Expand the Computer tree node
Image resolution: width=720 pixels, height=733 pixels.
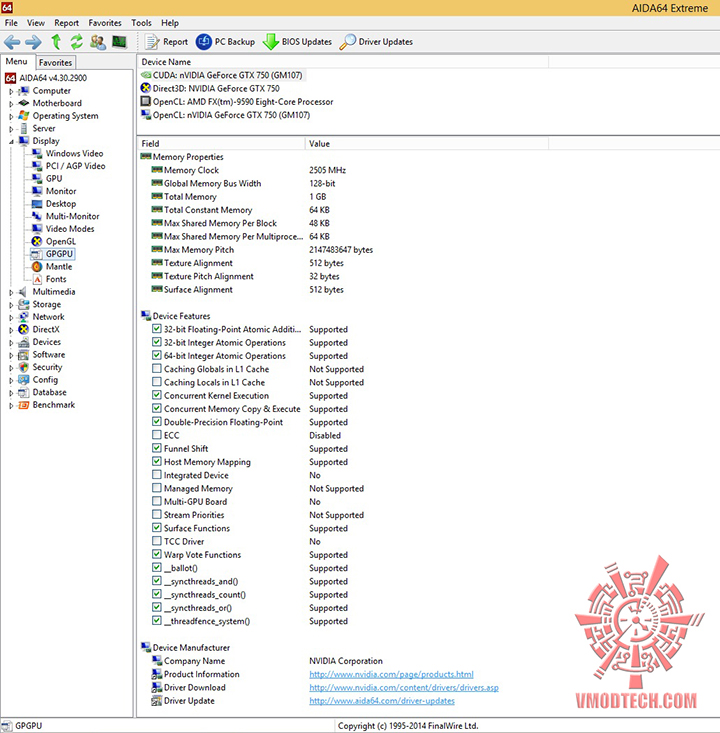11,92
